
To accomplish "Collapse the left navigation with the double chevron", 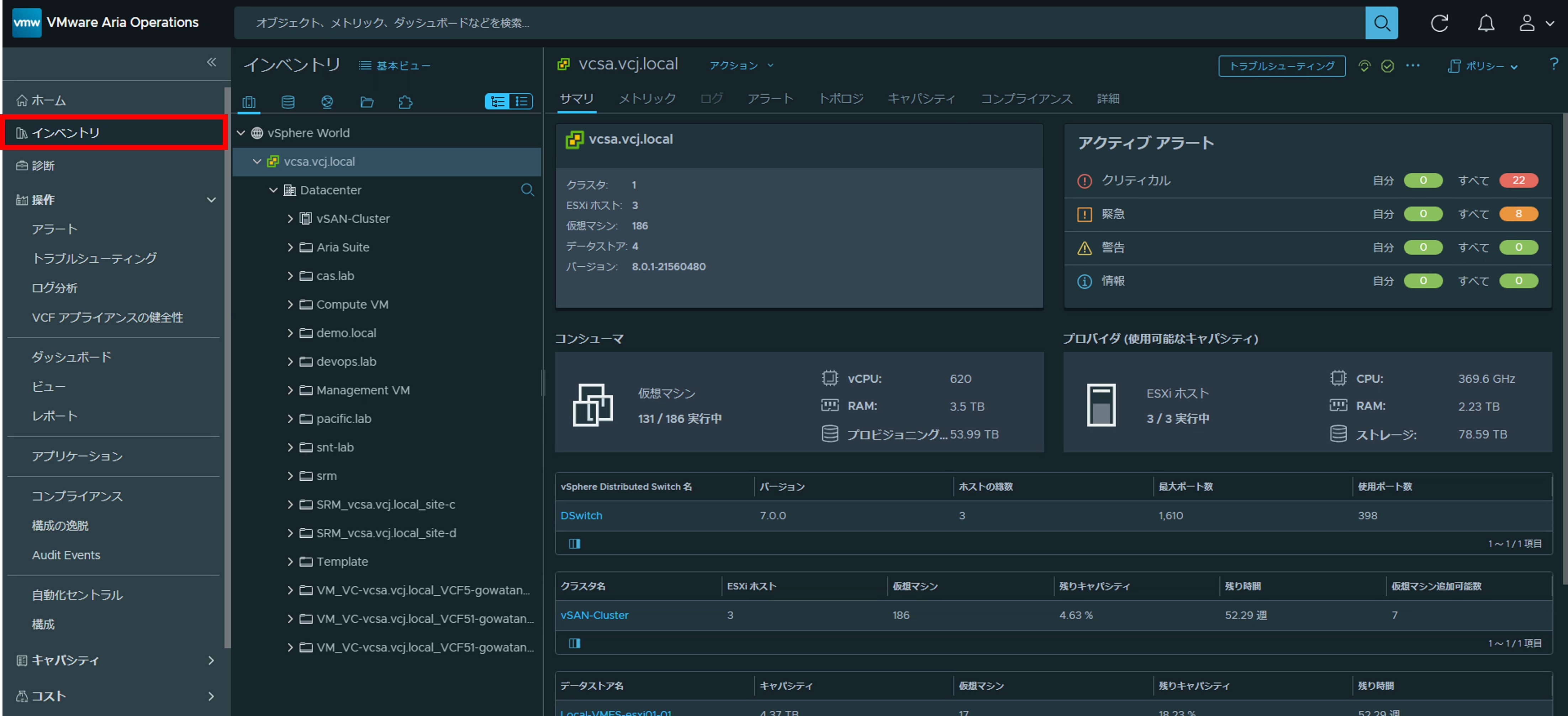I will click(211, 62).
